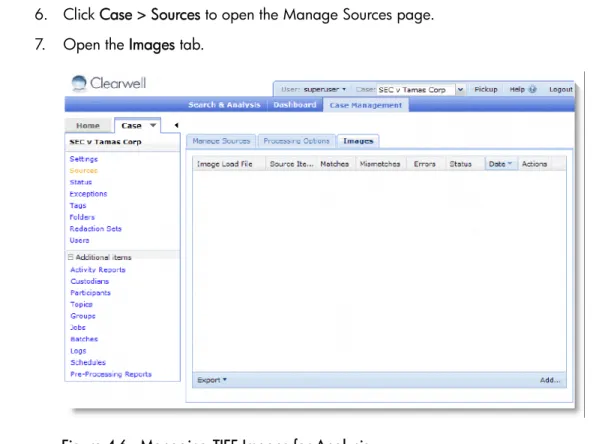The image size is (593, 444).
Task: Open the Custodians link
Action: 90,281
